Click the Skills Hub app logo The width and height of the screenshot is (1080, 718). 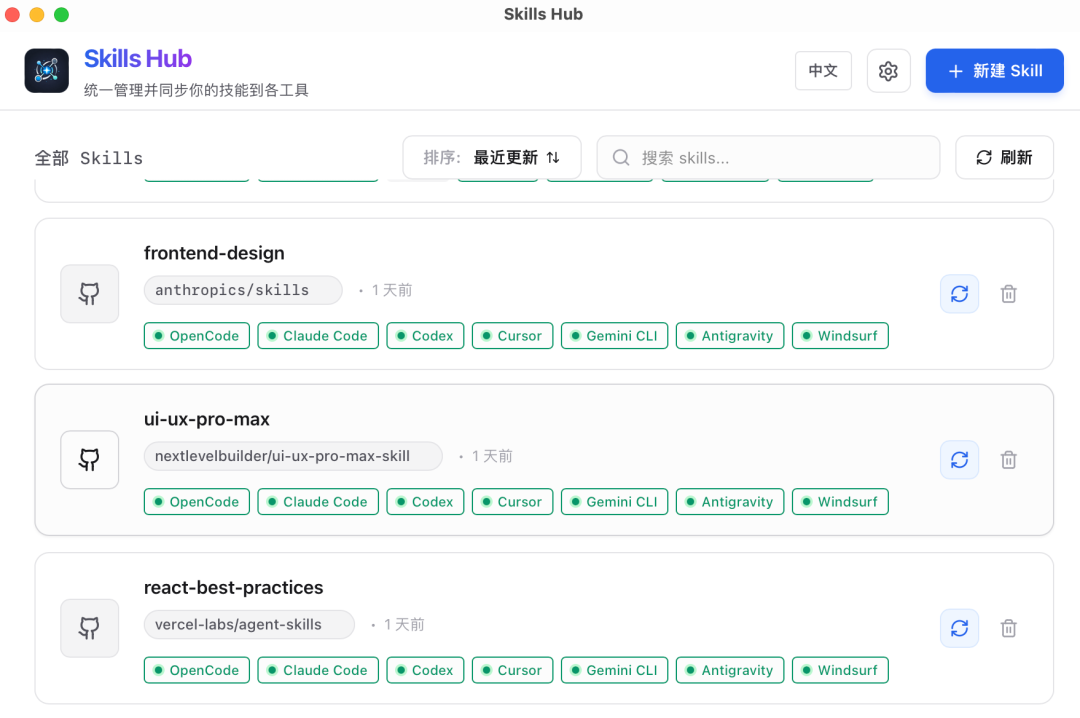(47, 71)
